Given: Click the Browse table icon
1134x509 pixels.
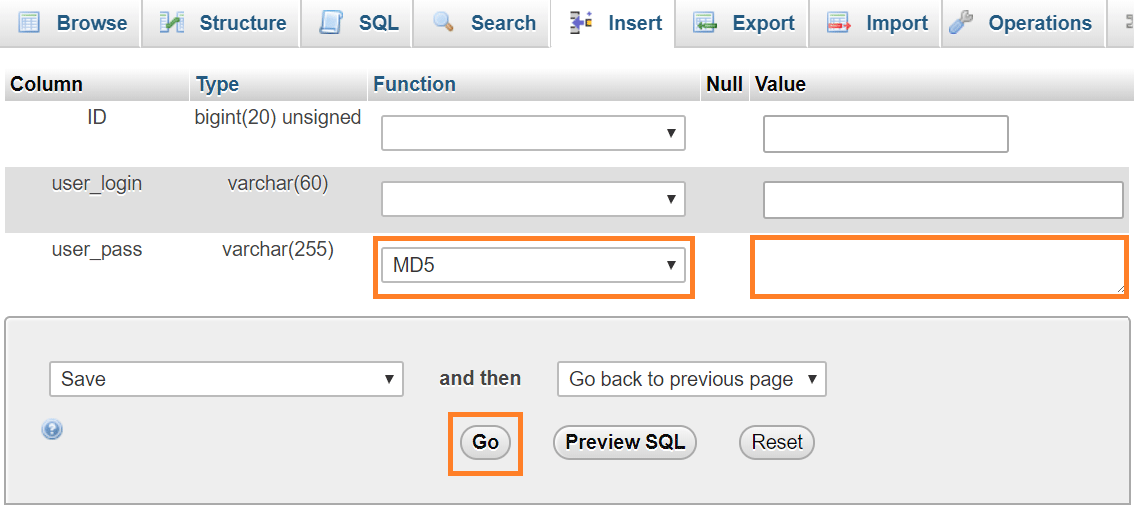Looking at the screenshot, I should tap(29, 22).
